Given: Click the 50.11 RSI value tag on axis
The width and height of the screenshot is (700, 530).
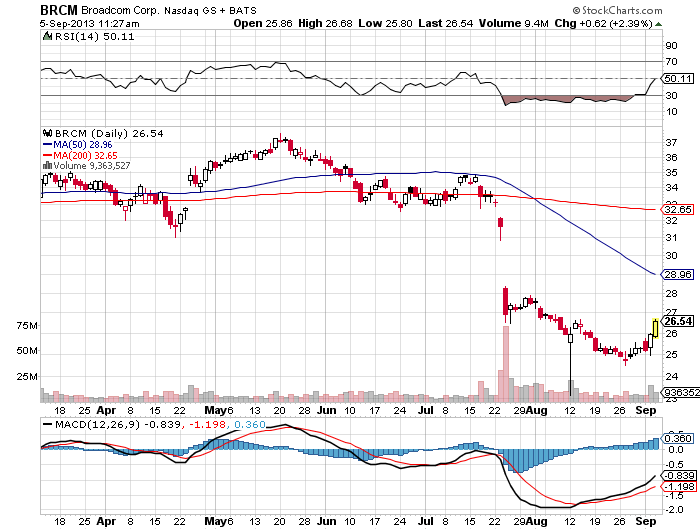Looking at the screenshot, I should [678, 79].
